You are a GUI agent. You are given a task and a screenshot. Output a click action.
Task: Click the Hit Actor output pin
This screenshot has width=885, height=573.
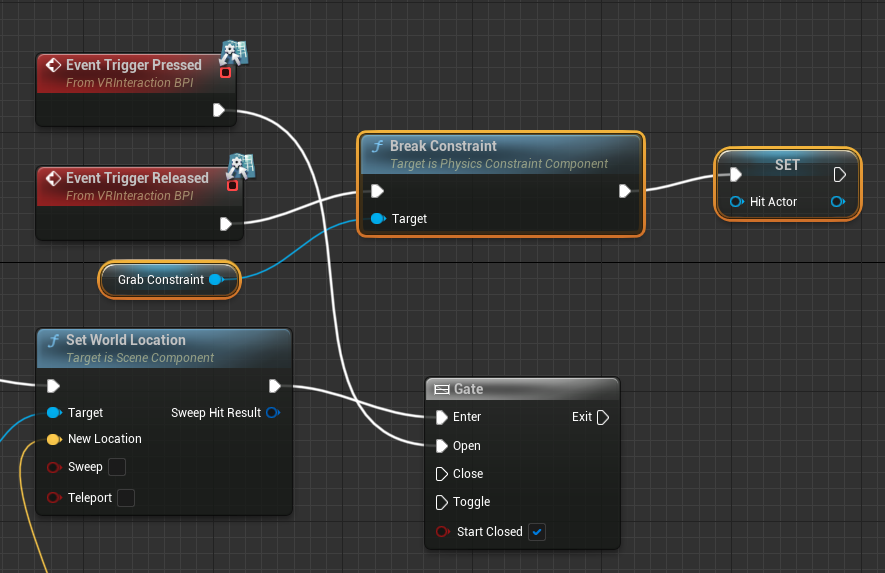pyautogui.click(x=838, y=202)
